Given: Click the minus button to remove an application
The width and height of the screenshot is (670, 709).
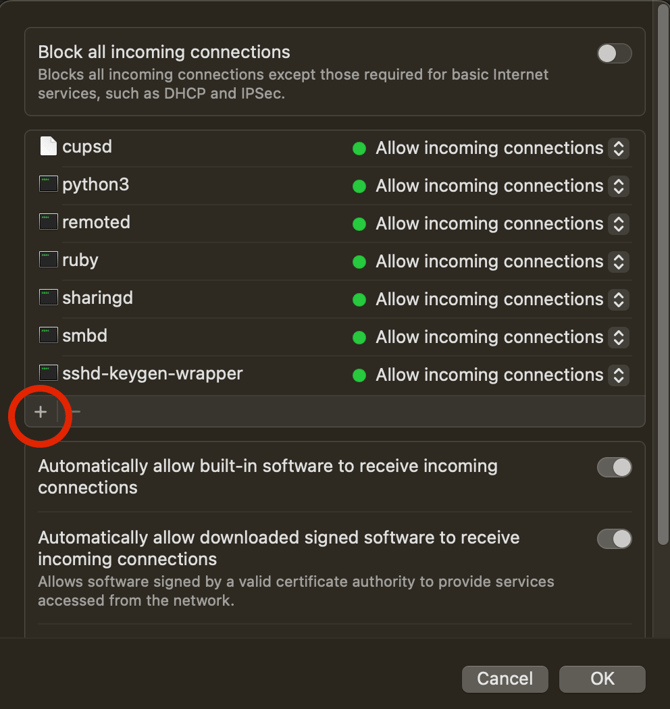Looking at the screenshot, I should pos(76,412).
